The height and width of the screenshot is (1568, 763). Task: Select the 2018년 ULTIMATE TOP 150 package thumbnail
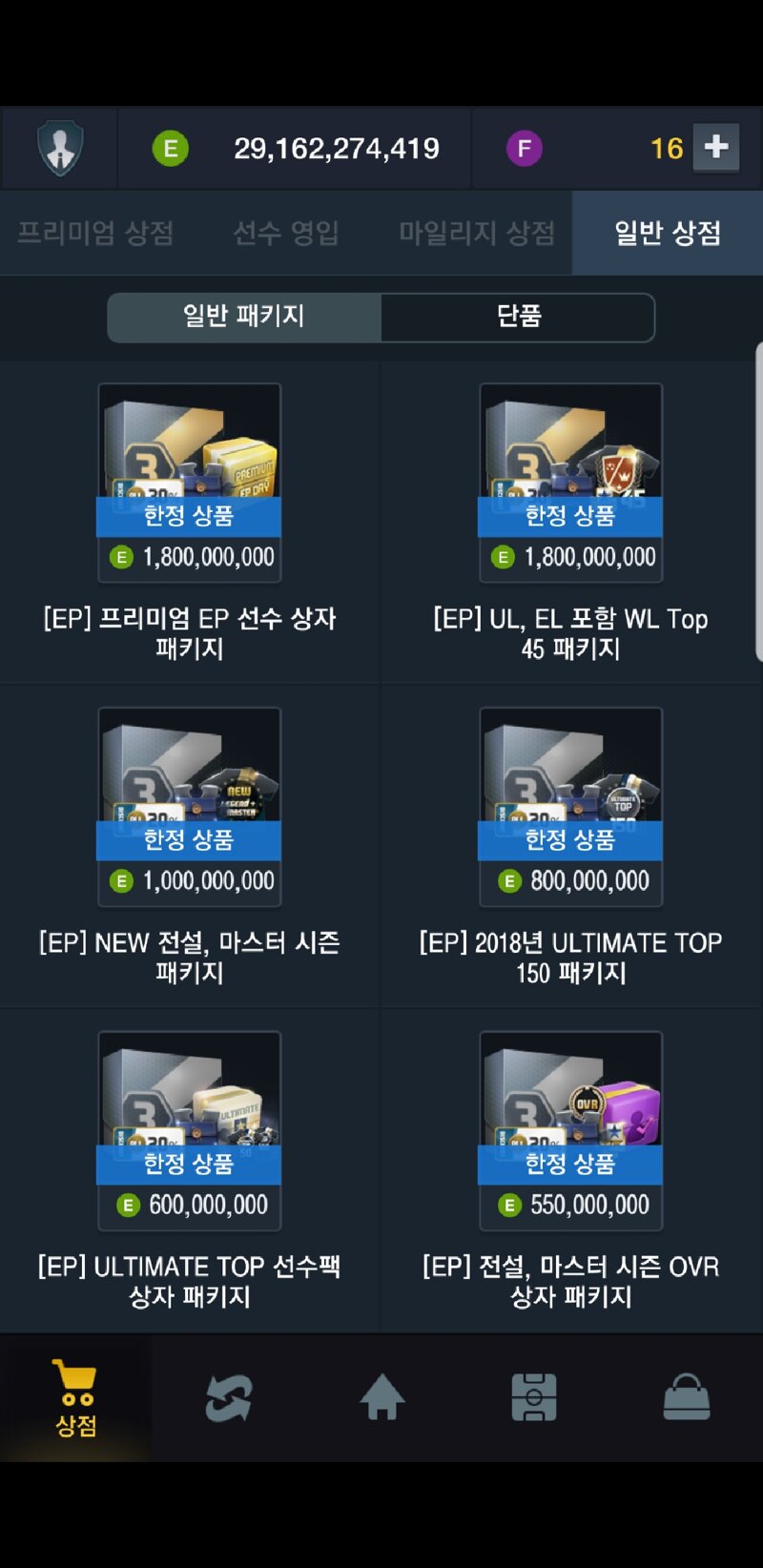(x=570, y=784)
